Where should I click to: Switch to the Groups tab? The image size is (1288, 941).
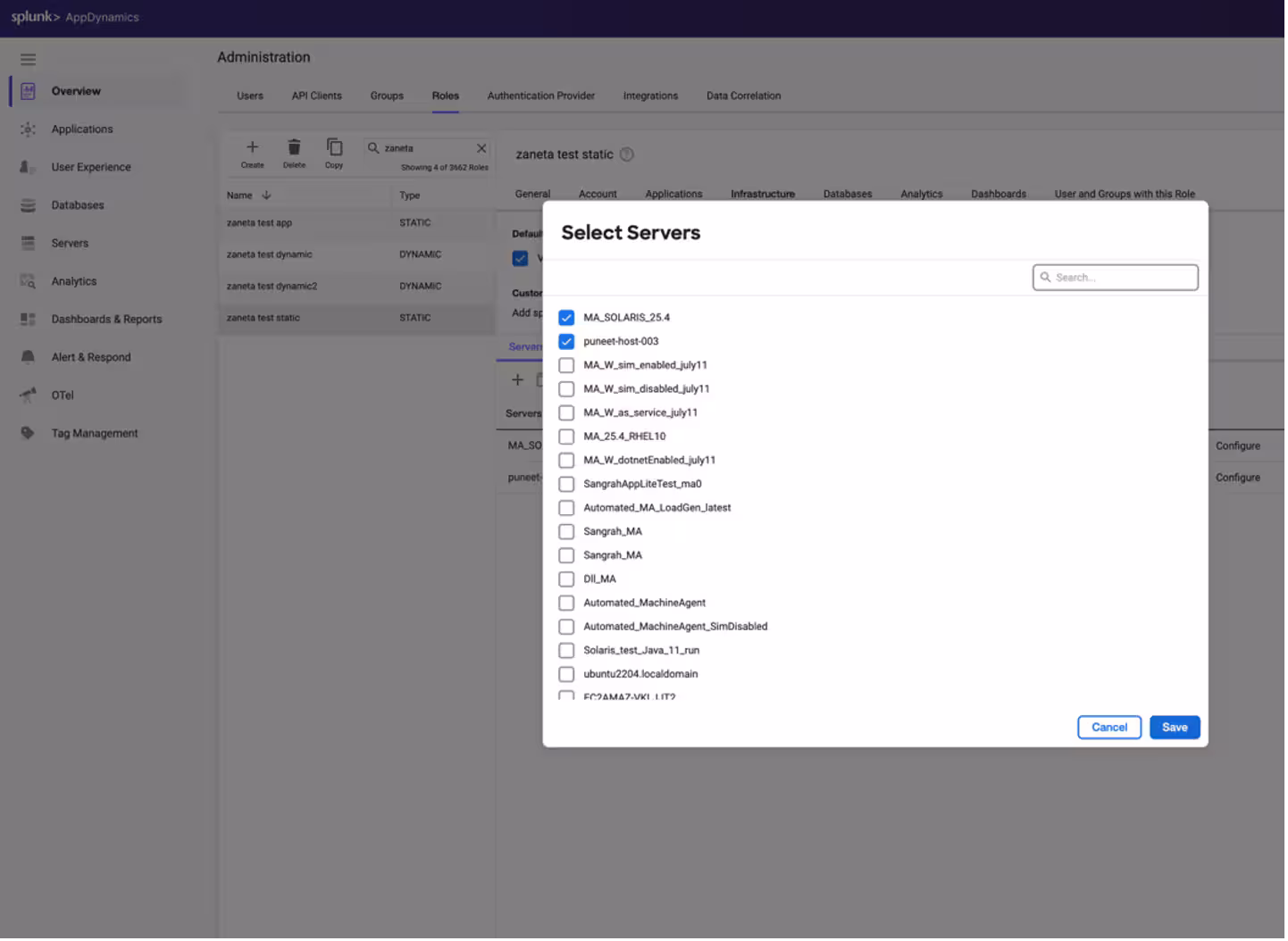coord(387,96)
